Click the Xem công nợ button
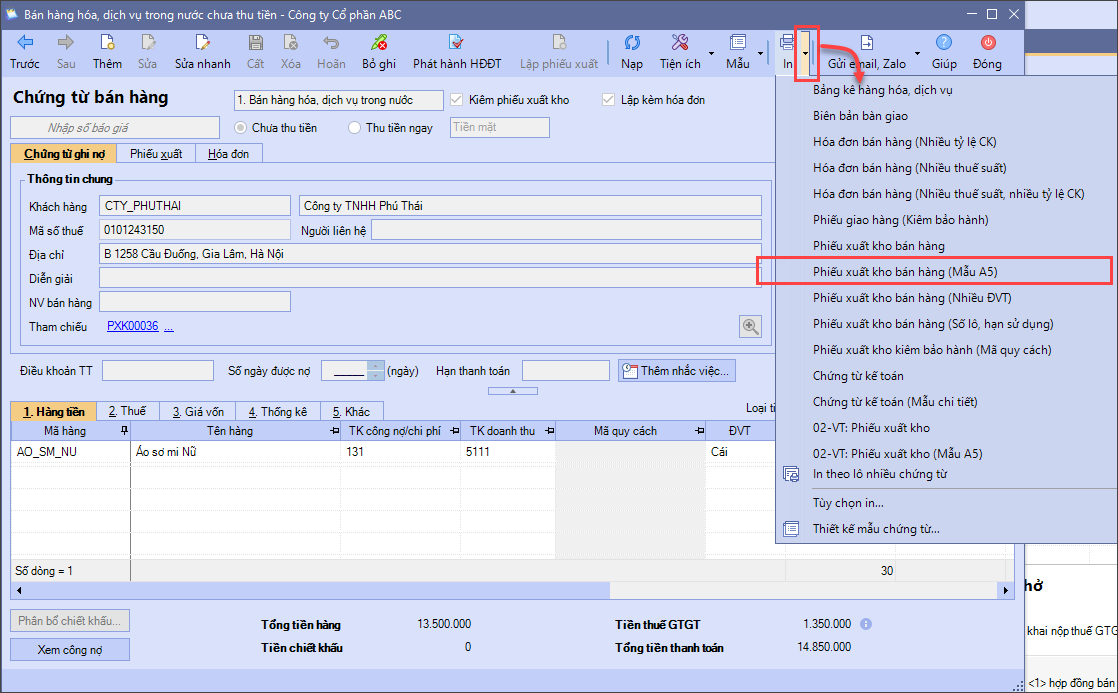The height and width of the screenshot is (693, 1118). [70, 650]
